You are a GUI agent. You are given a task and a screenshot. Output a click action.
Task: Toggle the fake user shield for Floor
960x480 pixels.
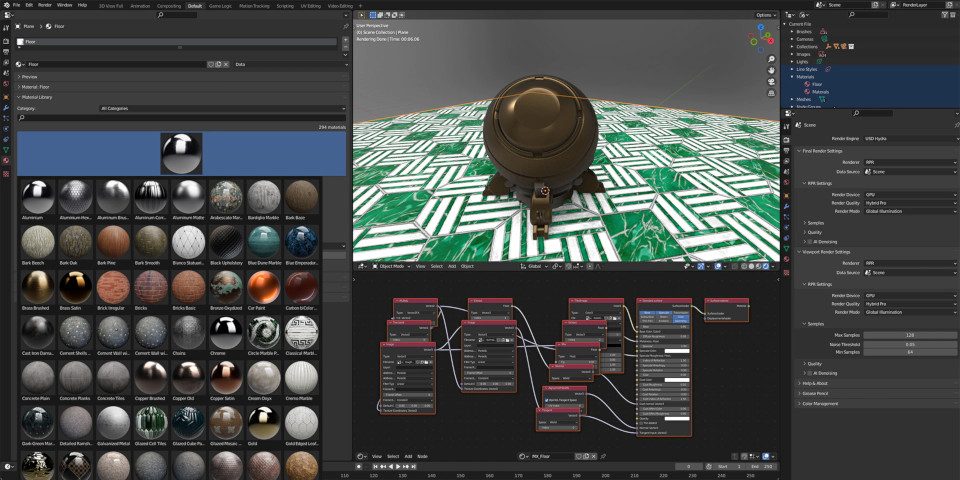coord(210,64)
